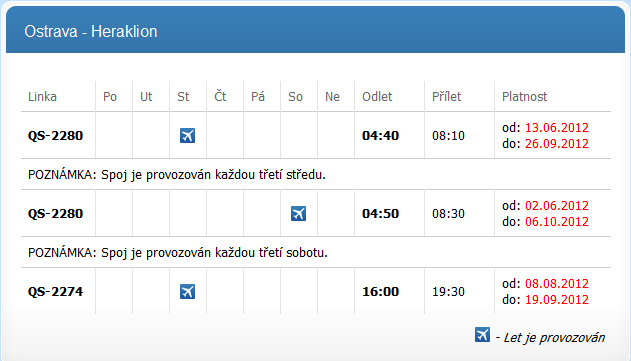Click the So day column header
This screenshot has height=361, width=631.
pos(295,97)
